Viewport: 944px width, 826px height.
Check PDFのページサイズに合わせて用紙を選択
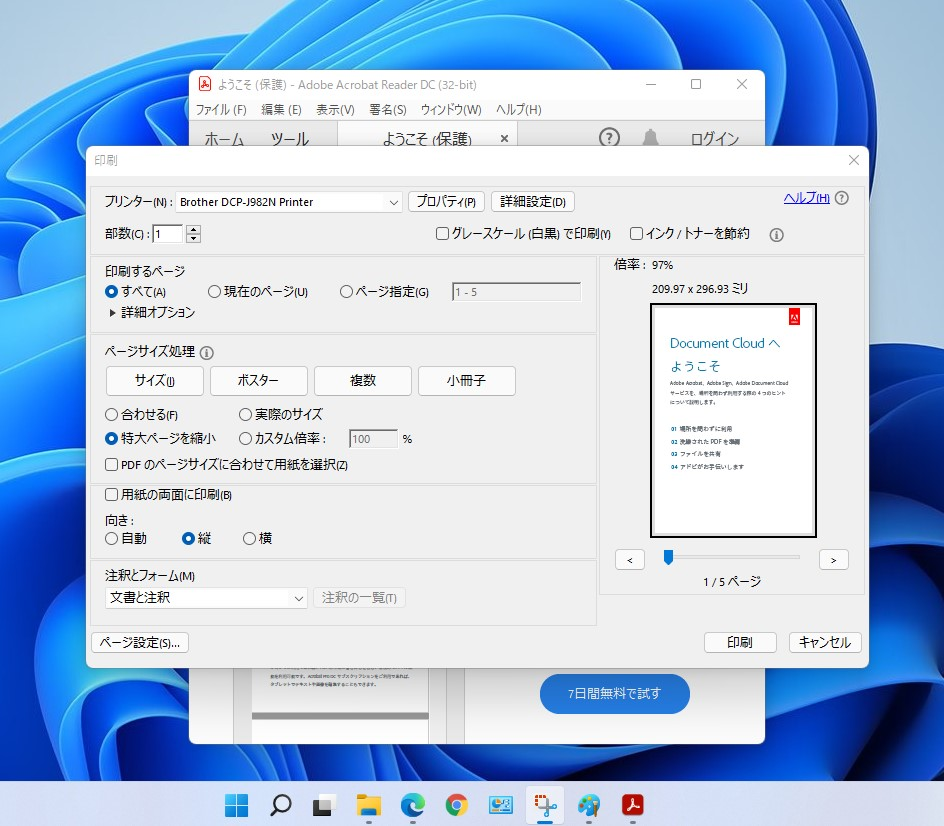coord(111,465)
